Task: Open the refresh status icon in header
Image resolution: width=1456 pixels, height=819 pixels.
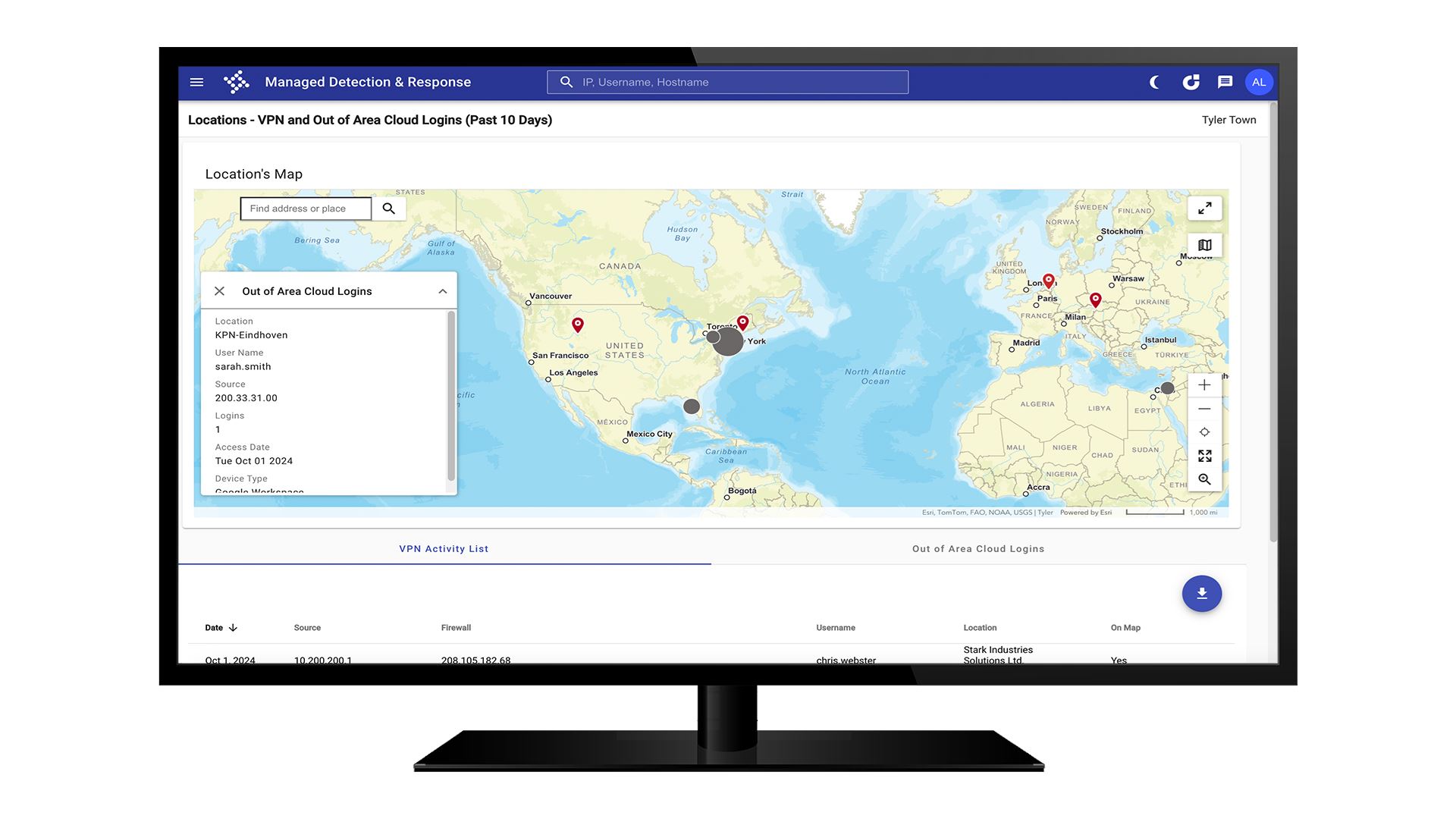Action: [x=1191, y=82]
